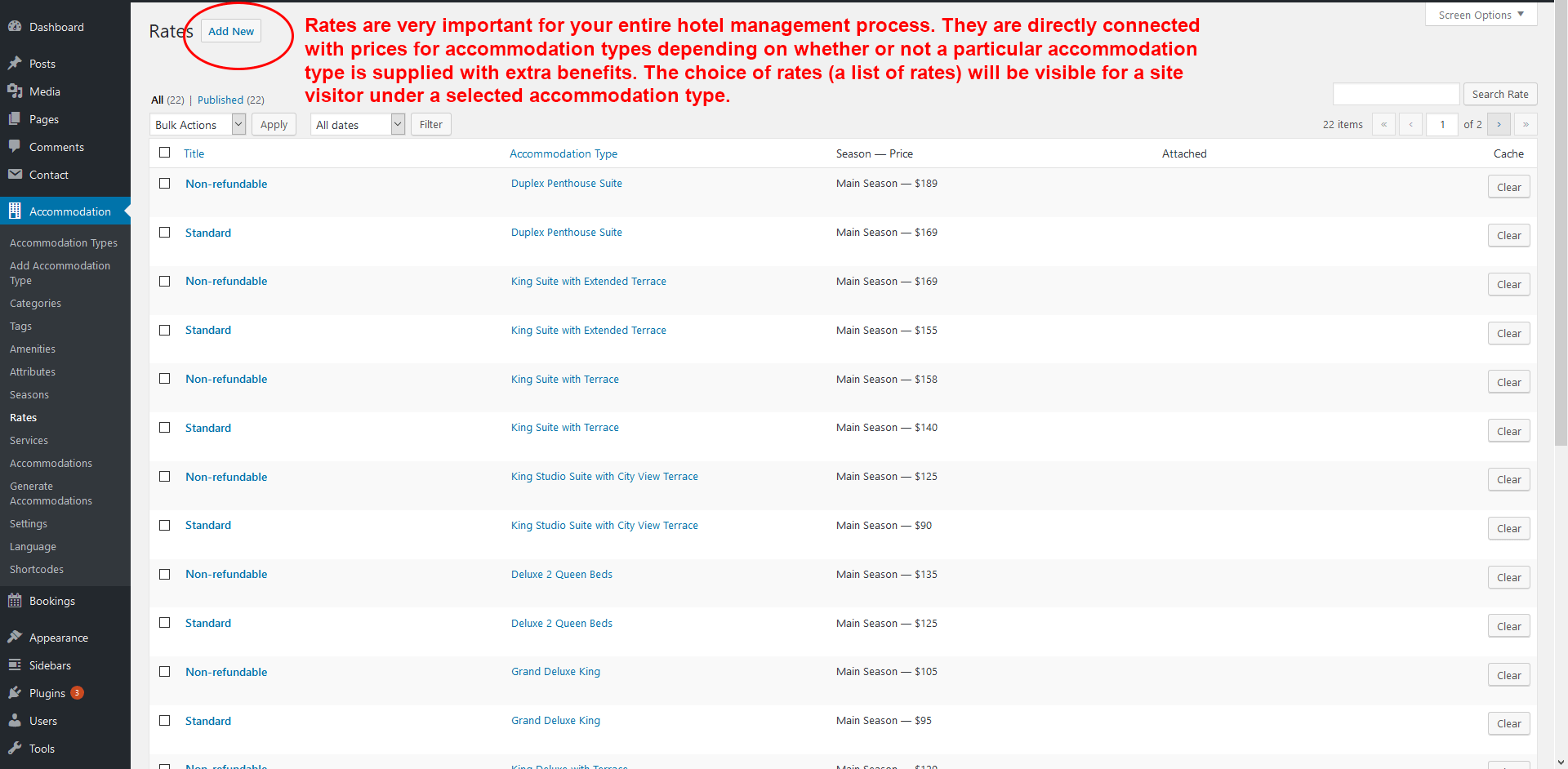This screenshot has width=1568, height=769.
Task: Click the Plugins plug icon
Action: pos(15,693)
